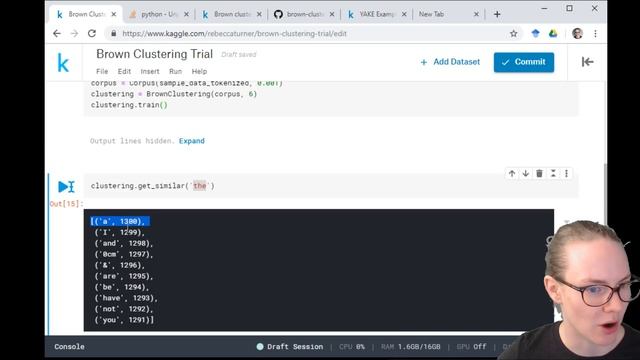The height and width of the screenshot is (360, 640).
Task: Open the Chrome profile avatar
Action: click(577, 33)
